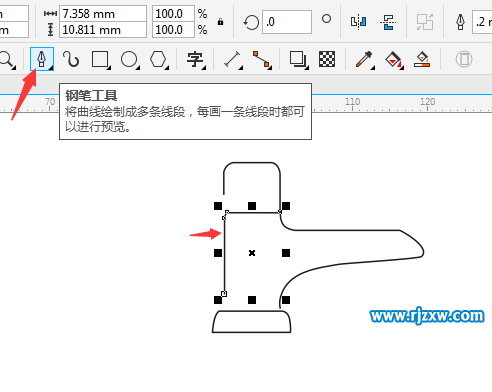Image resolution: width=492 pixels, height=392 pixels.
Task: Click the ruler mark labeled 120
Action: [428, 101]
